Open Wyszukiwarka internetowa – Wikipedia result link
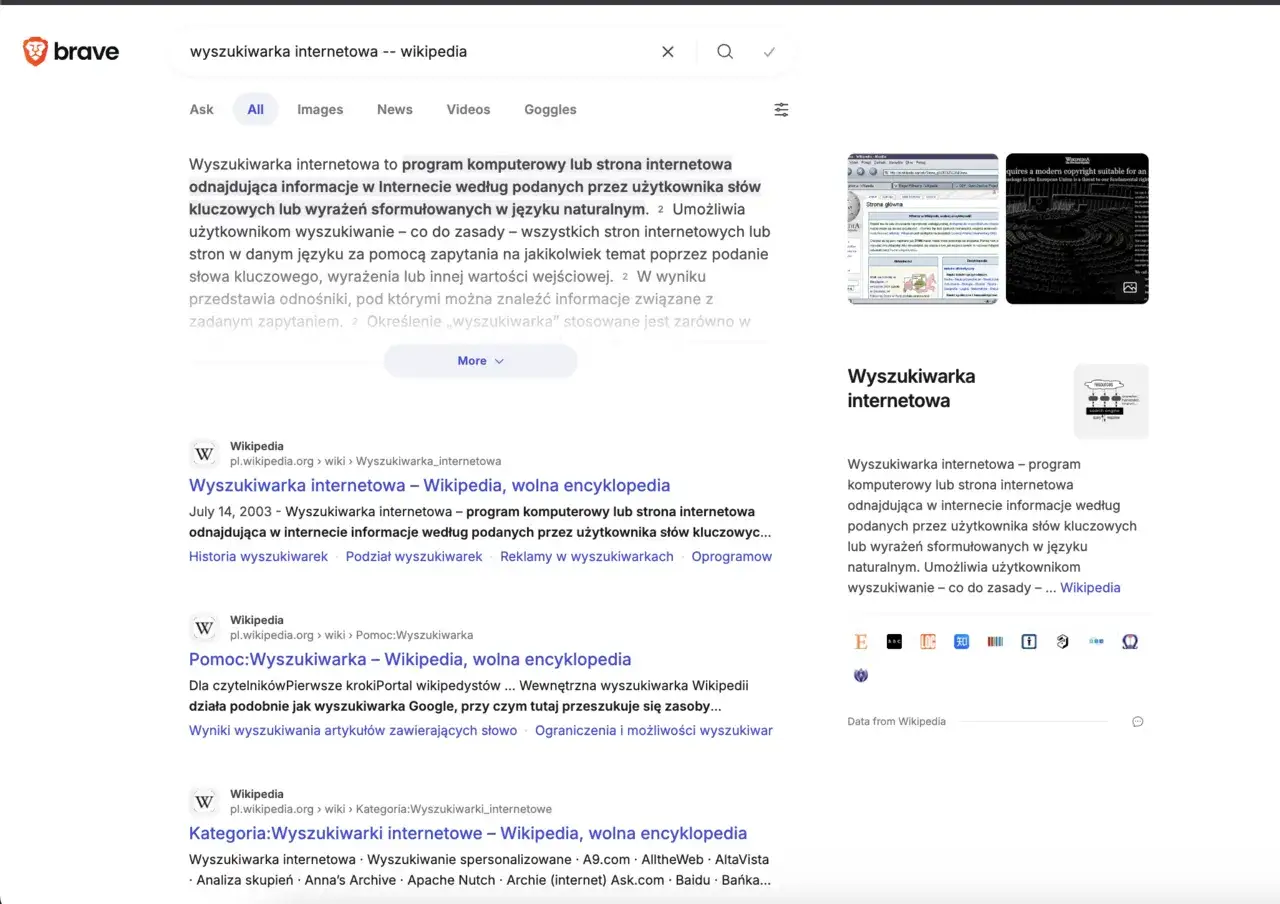 [x=430, y=486]
